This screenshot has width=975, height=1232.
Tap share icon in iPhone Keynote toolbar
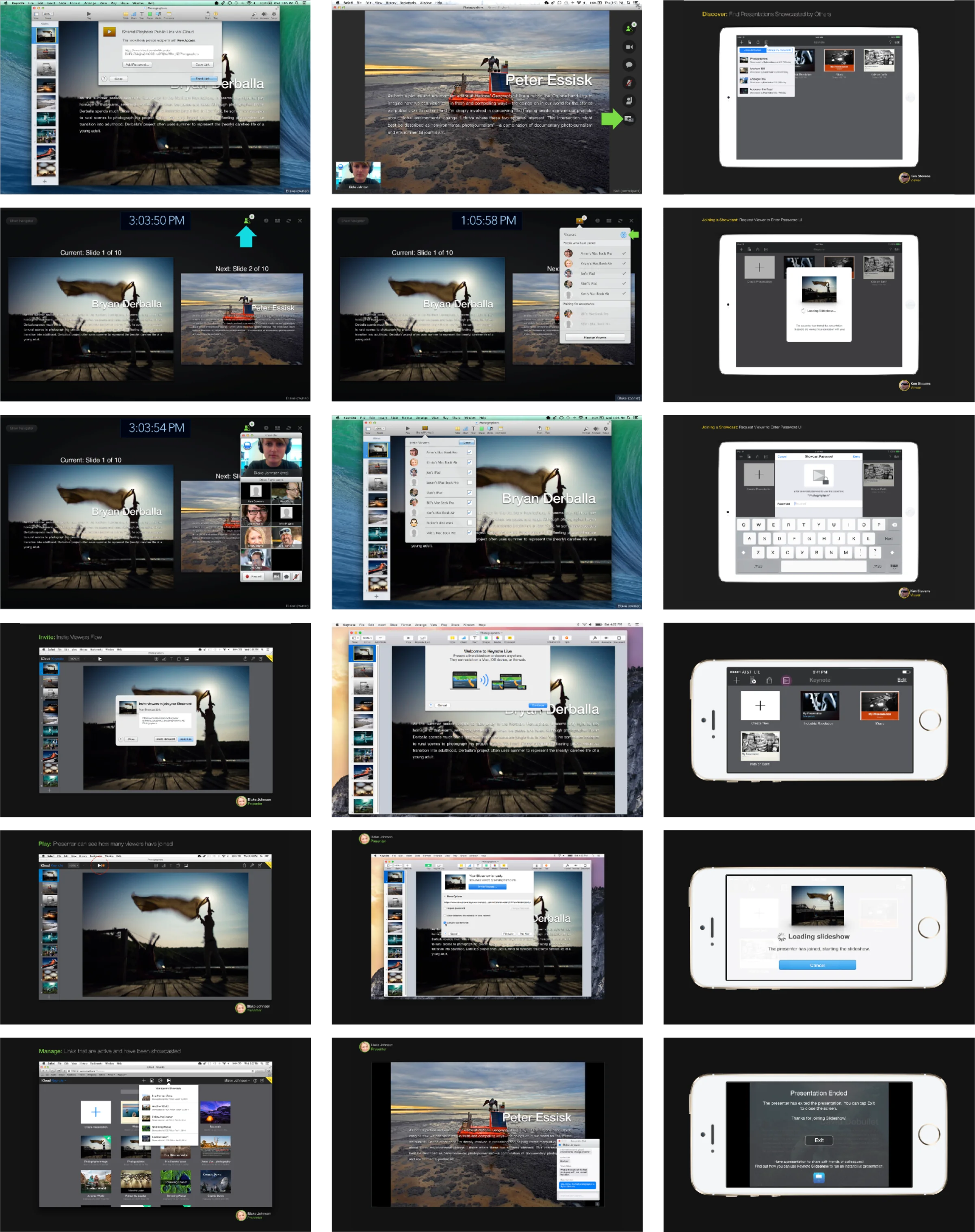769,680
